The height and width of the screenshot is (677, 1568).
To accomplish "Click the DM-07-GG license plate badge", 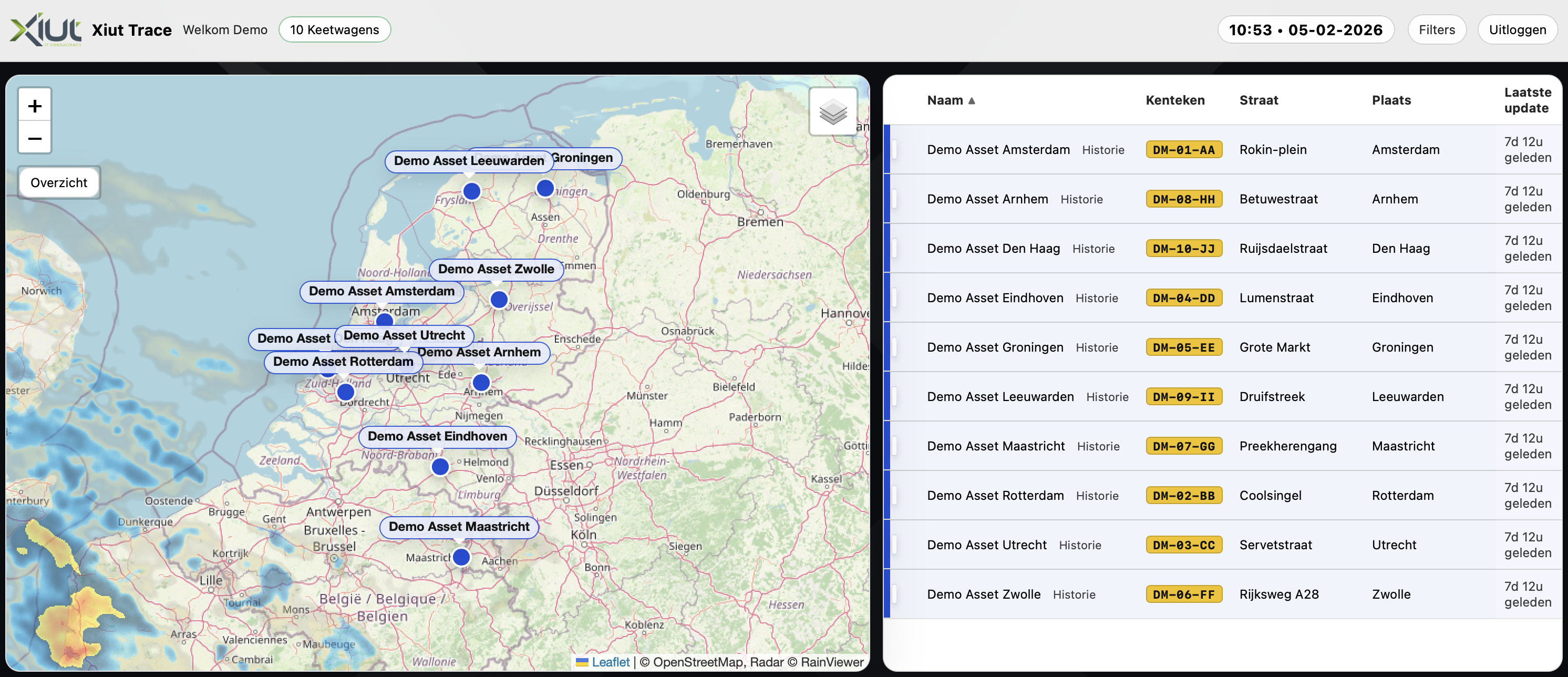I will 1183,446.
